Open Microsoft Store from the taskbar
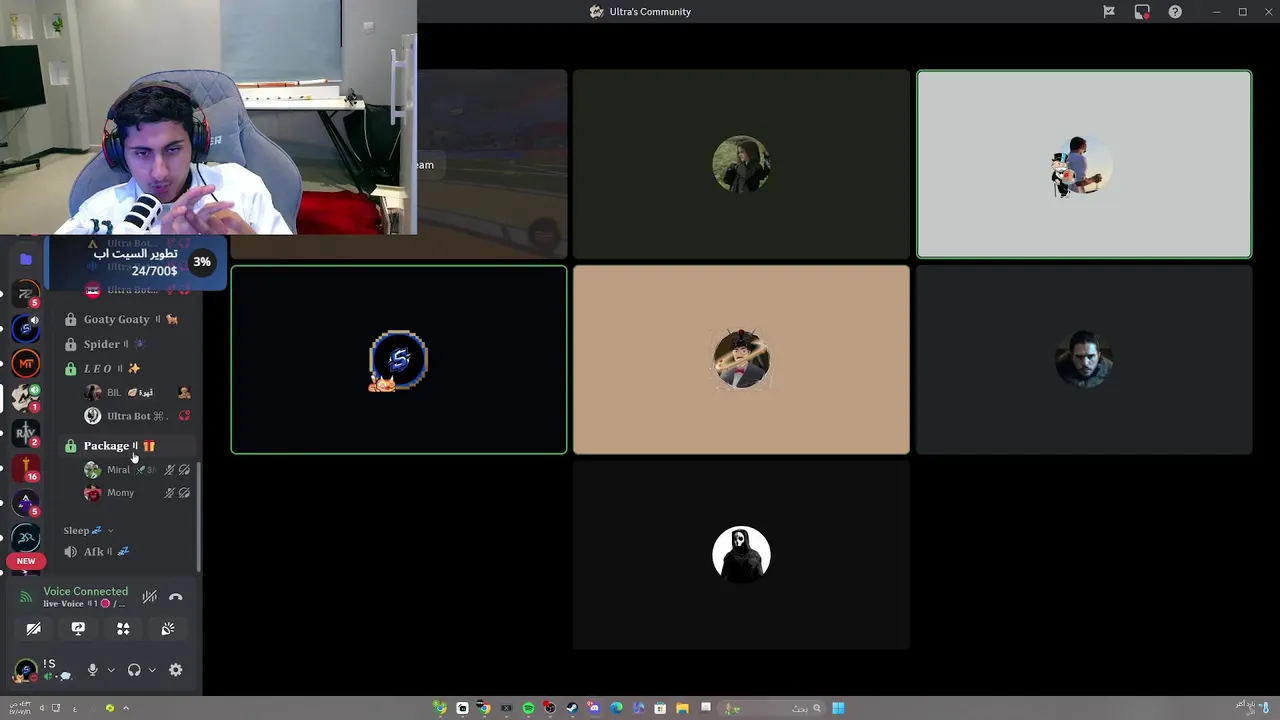The width and height of the screenshot is (1280, 720). point(660,708)
